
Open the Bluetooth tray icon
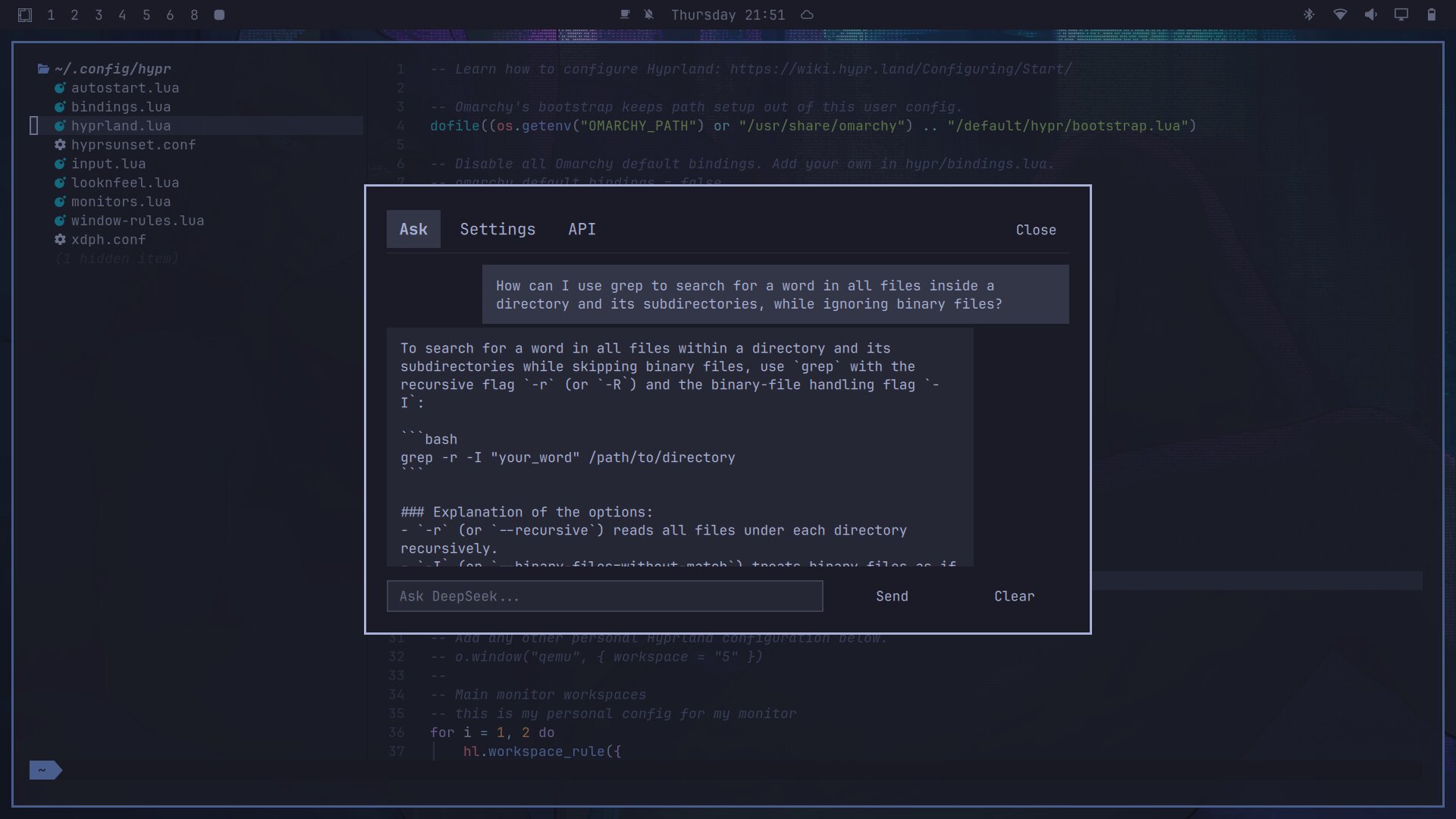(x=1309, y=14)
